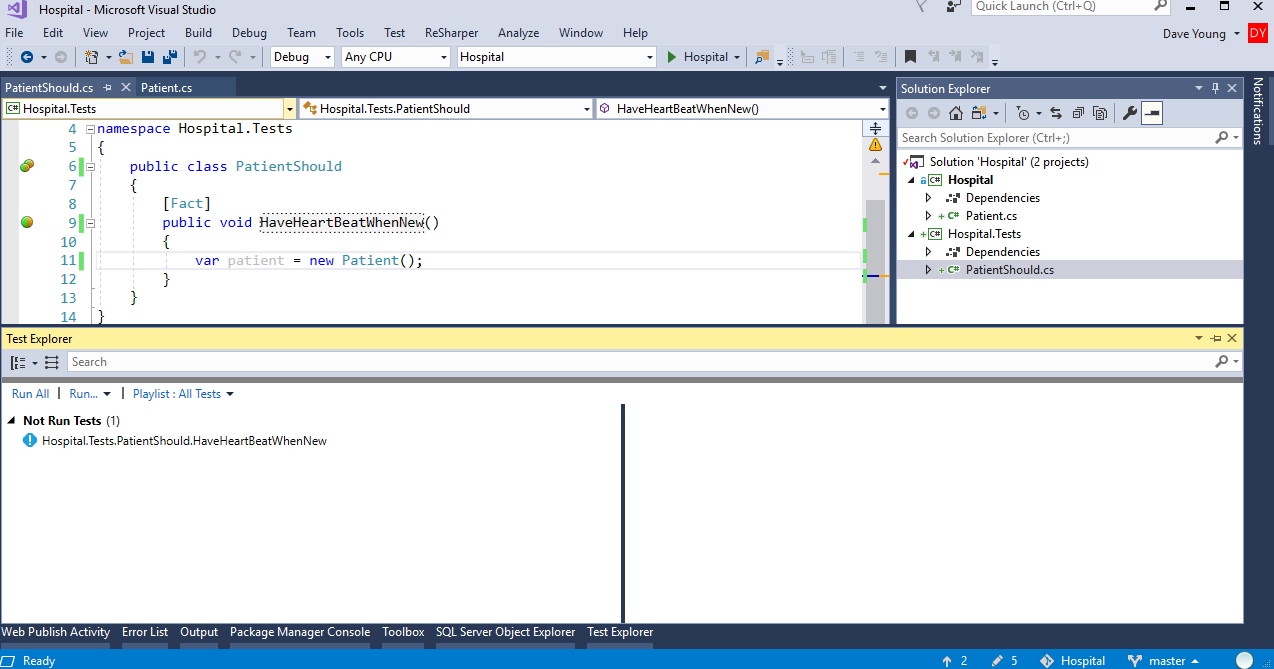Open the HaveHeartBeatWhenNew() member dropdown

(x=883, y=109)
